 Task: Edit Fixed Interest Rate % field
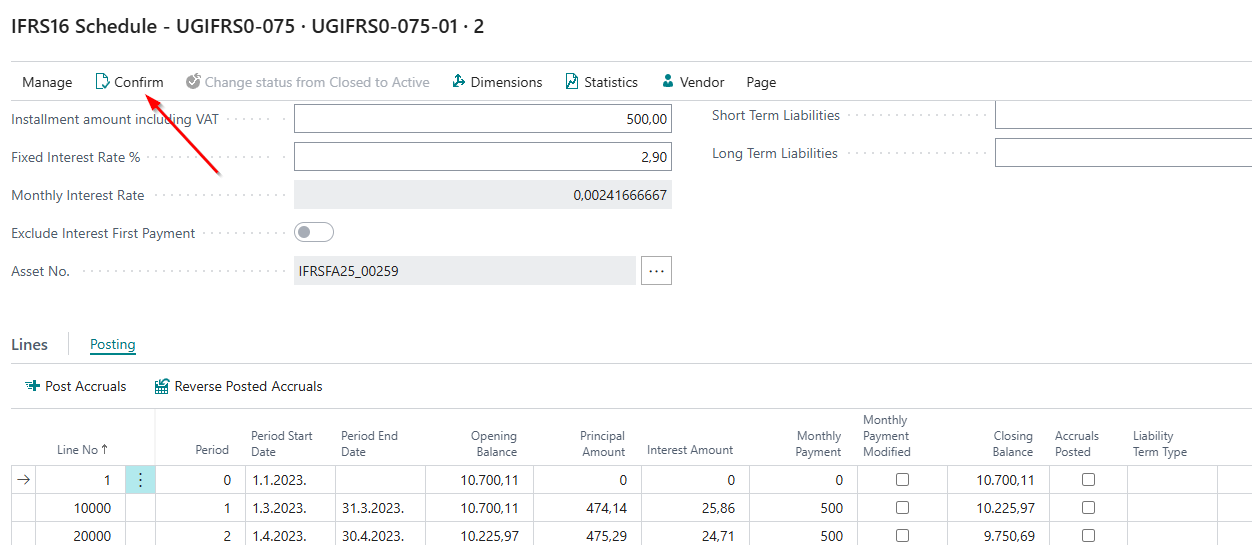[483, 157]
